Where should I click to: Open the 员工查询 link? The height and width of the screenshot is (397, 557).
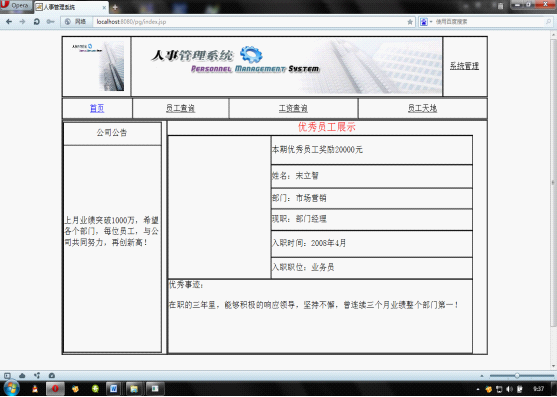tap(180, 108)
